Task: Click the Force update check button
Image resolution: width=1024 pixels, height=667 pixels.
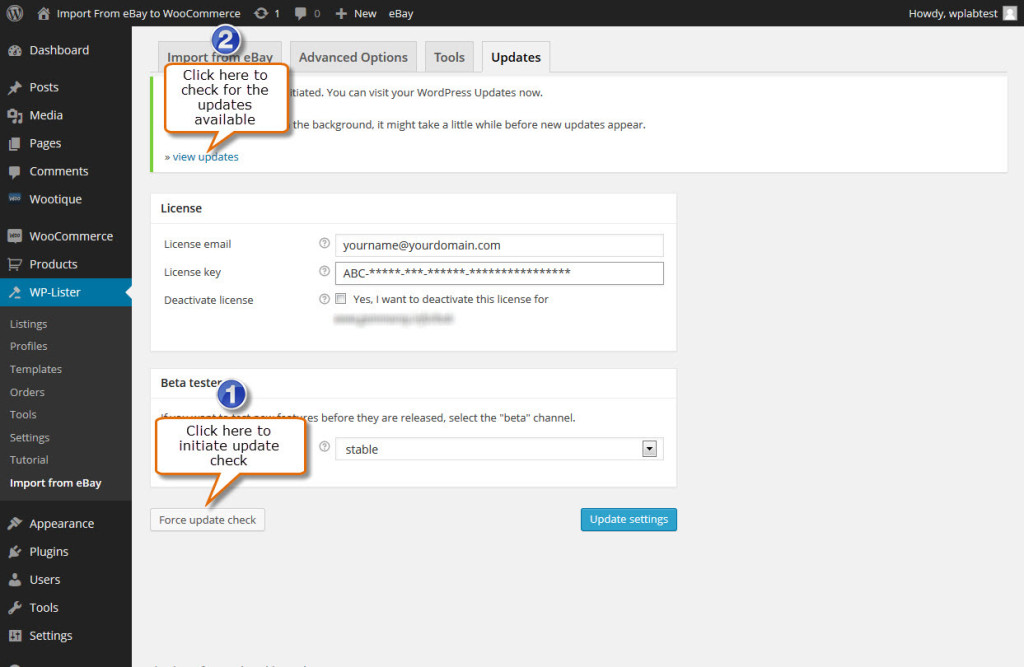Action: 208,520
